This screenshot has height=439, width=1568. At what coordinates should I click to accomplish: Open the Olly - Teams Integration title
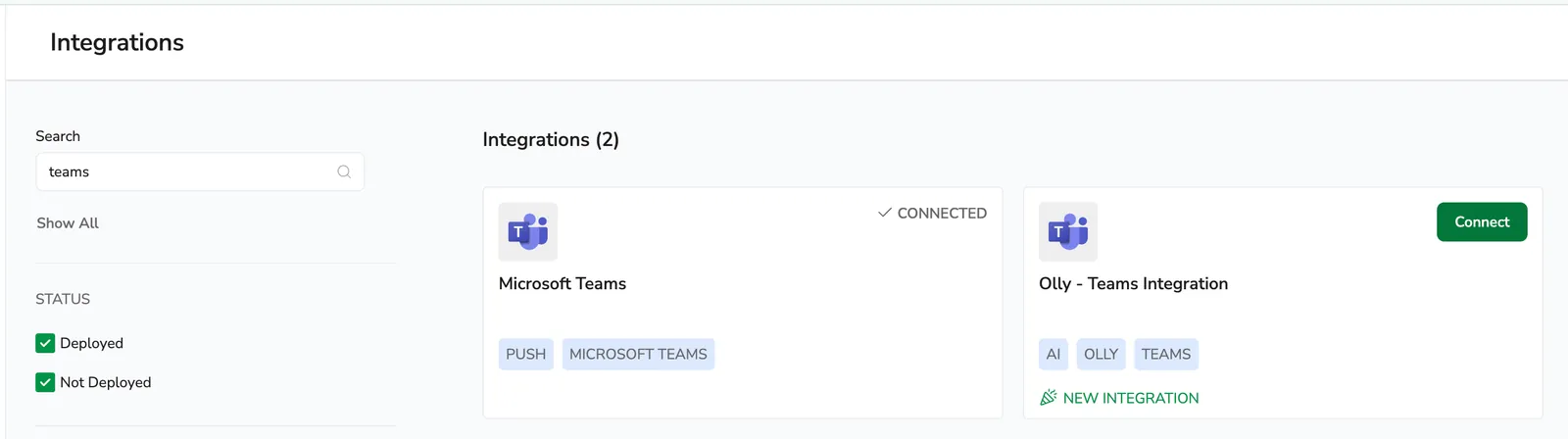click(x=1133, y=283)
